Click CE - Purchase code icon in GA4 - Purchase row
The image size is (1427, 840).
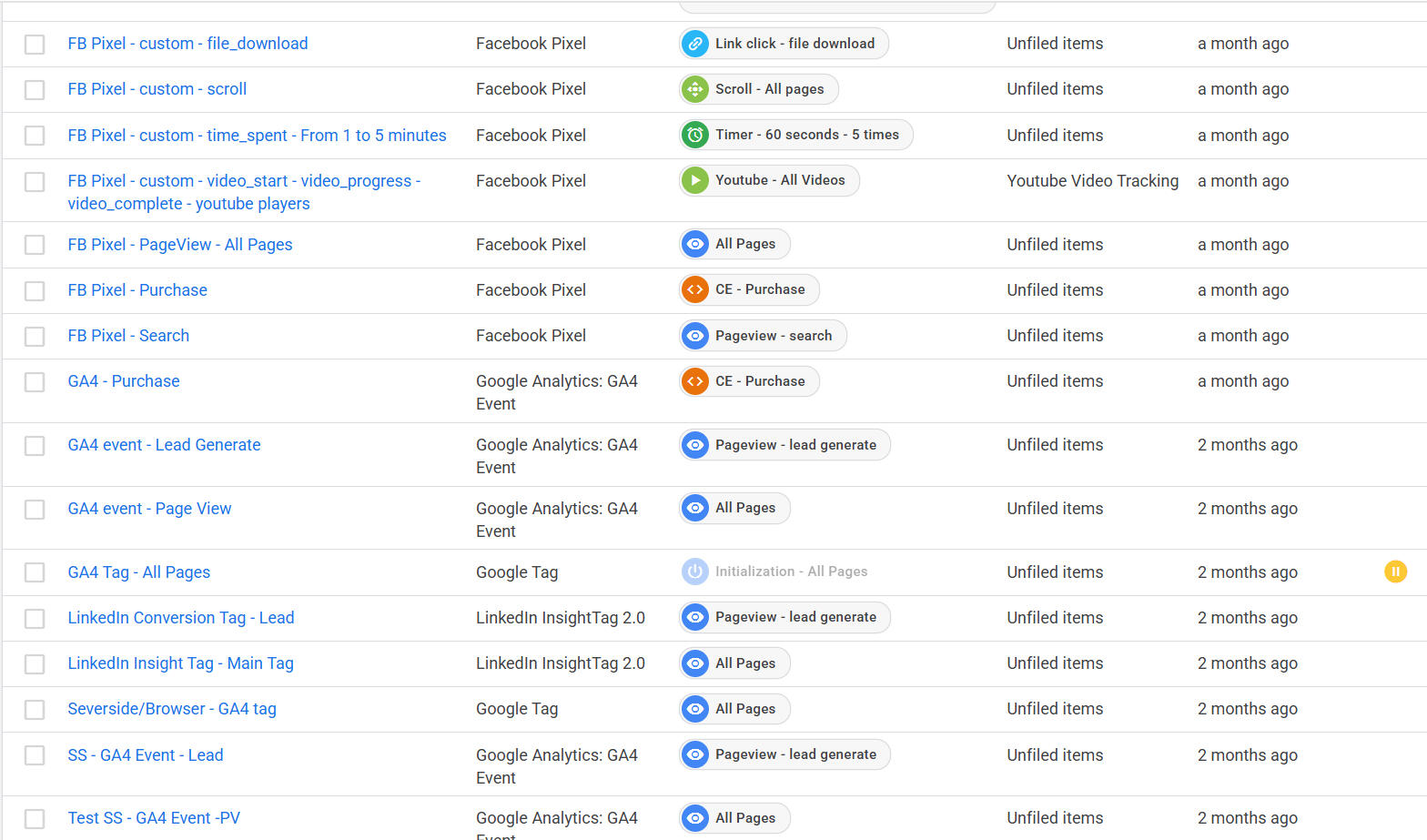(695, 381)
